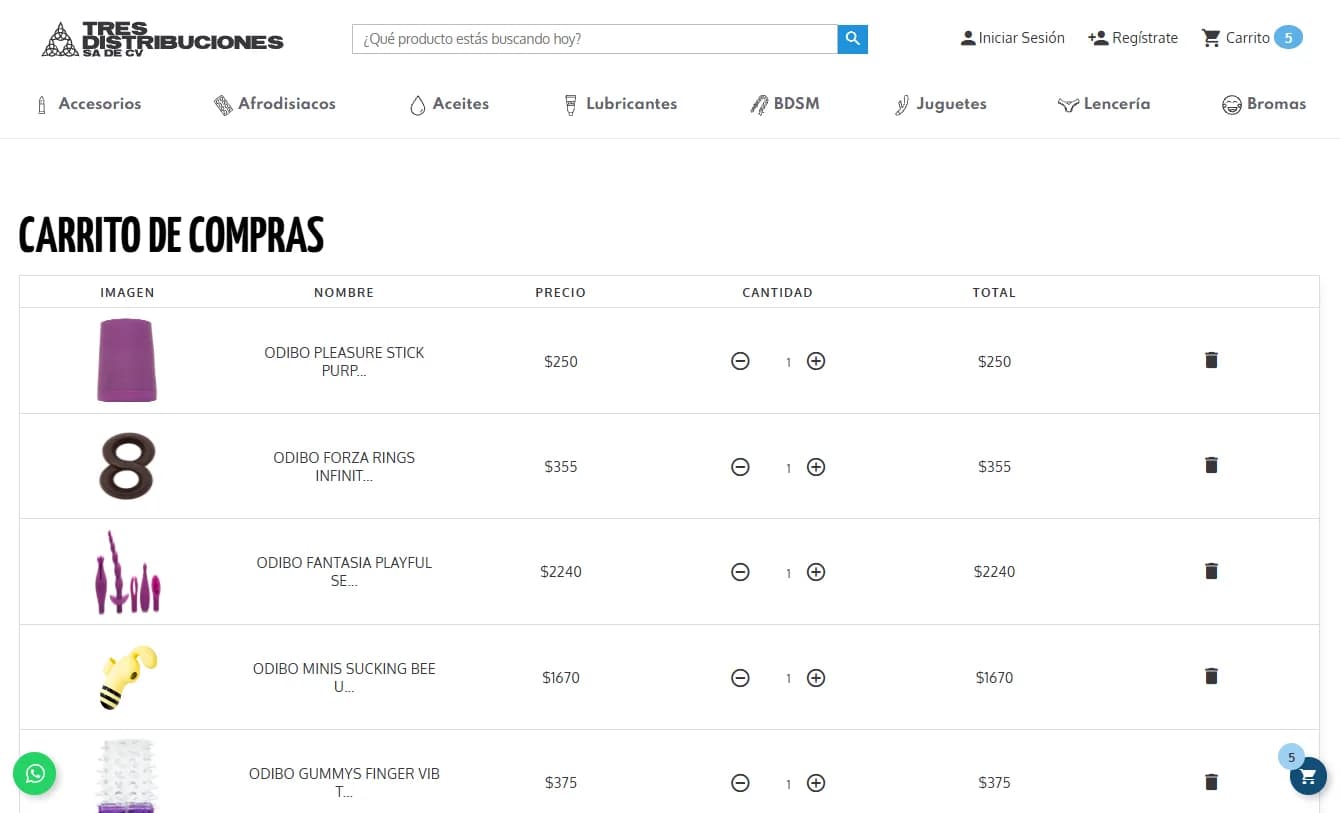The height and width of the screenshot is (813, 1340).
Task: Go to the Aceites category
Action: 449,104
